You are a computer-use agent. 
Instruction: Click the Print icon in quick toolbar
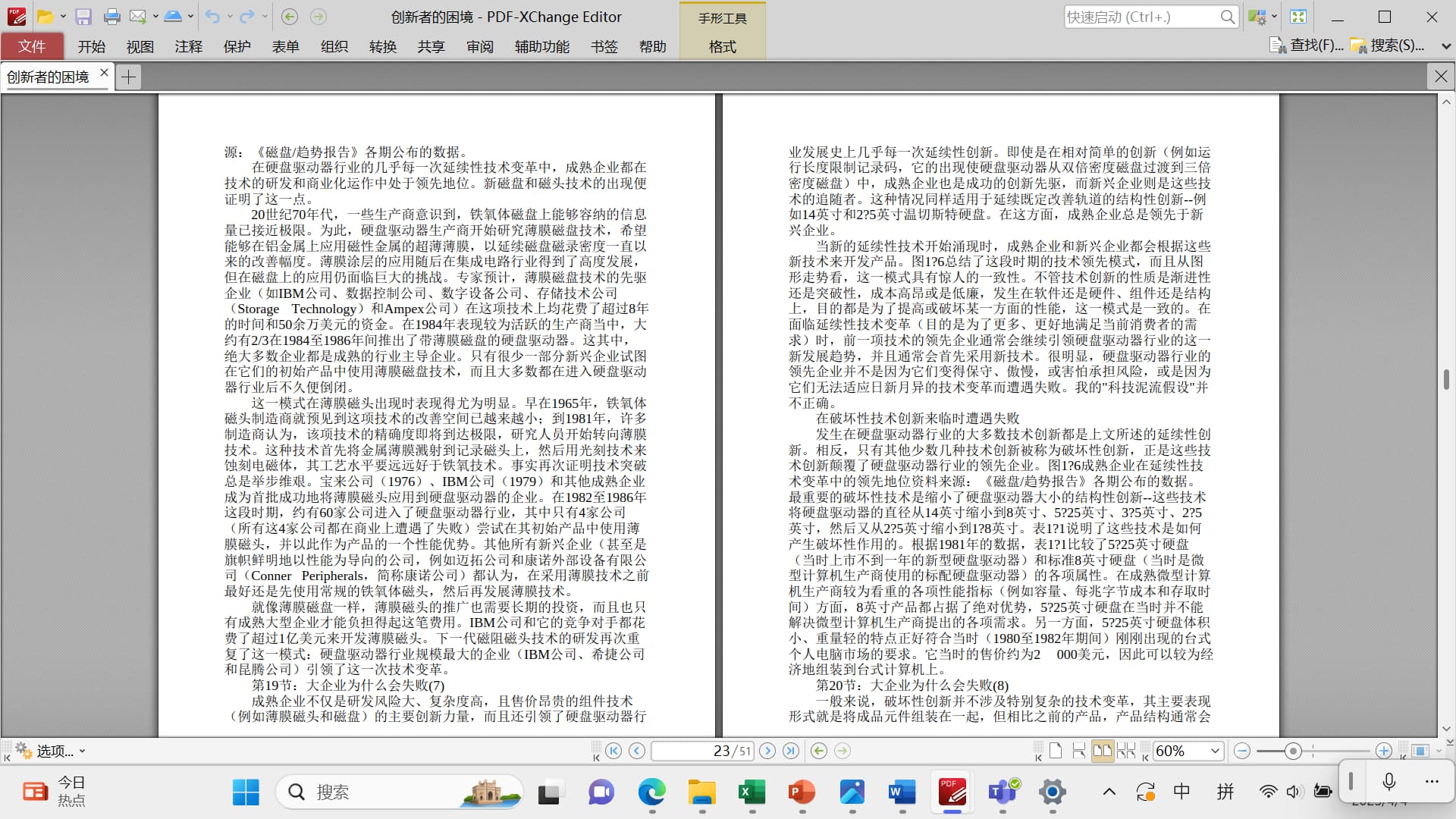coord(111,17)
